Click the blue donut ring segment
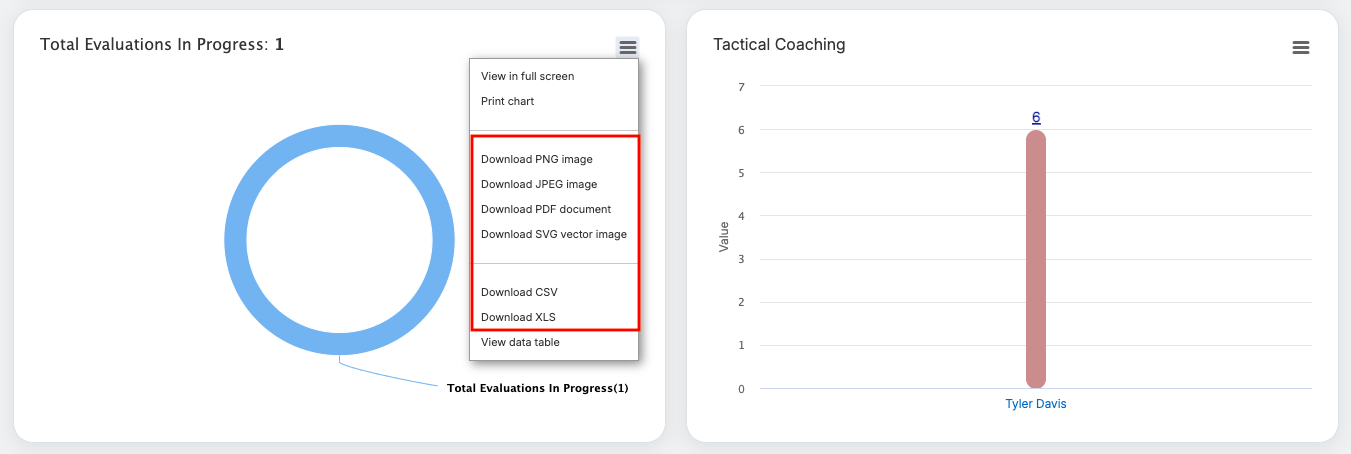This screenshot has height=454, width=1351. 236,241
